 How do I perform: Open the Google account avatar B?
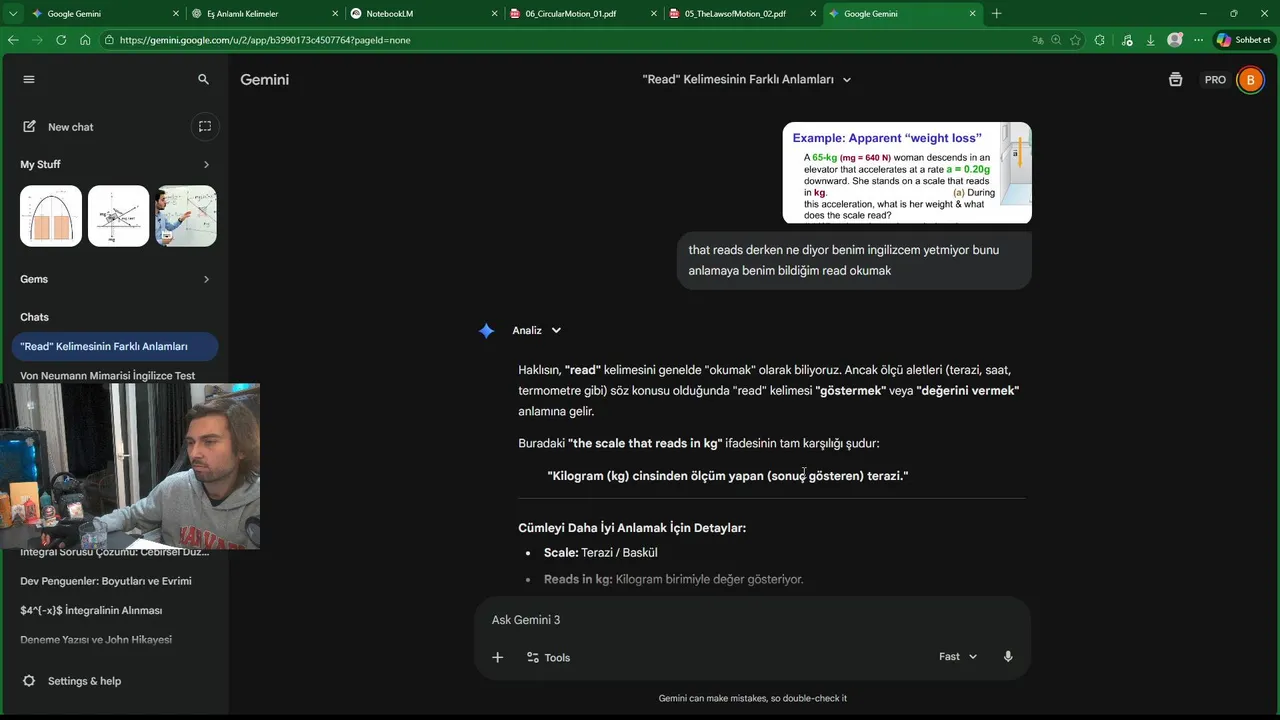[x=1250, y=80]
